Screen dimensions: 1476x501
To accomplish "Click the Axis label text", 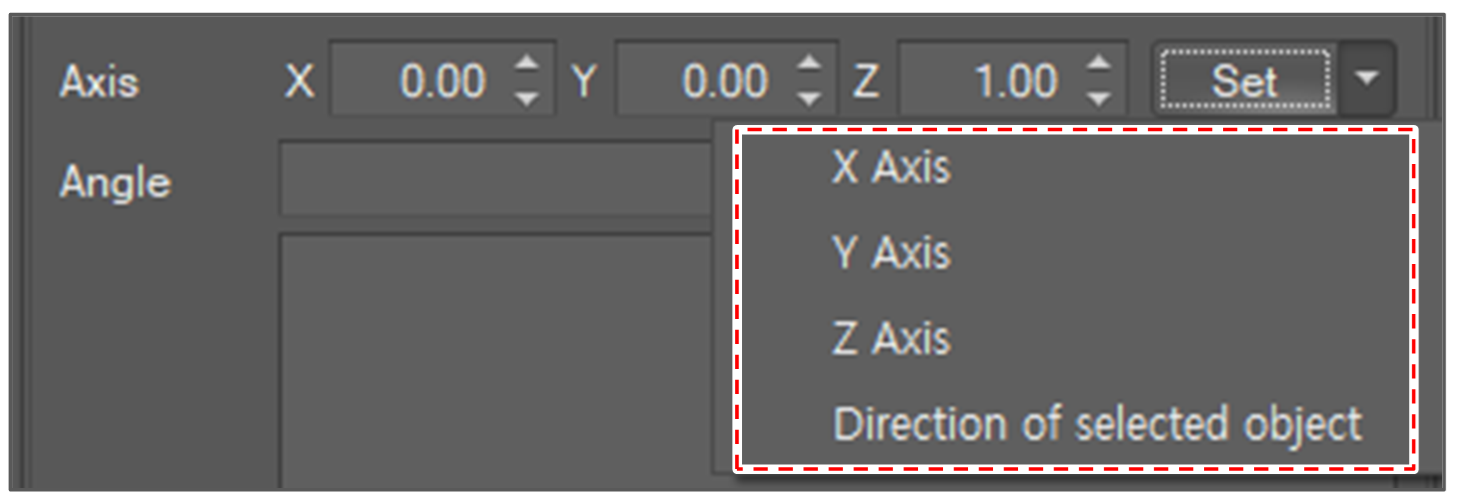I will pos(98,81).
